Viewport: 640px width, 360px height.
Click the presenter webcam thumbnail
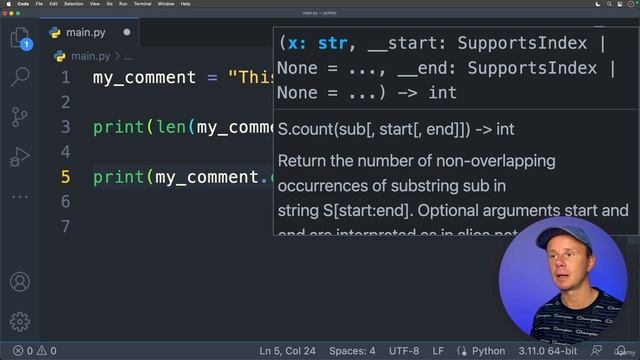click(x=562, y=281)
